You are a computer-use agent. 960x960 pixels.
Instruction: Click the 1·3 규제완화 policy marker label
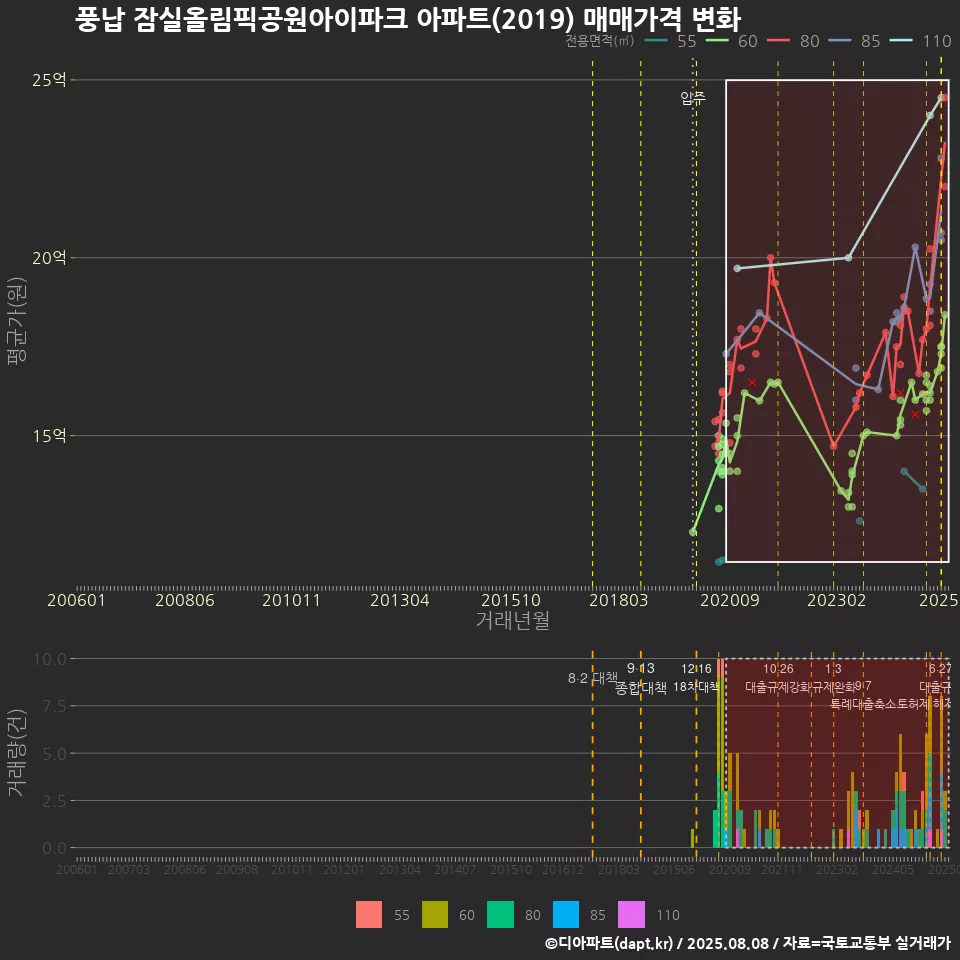(833, 678)
